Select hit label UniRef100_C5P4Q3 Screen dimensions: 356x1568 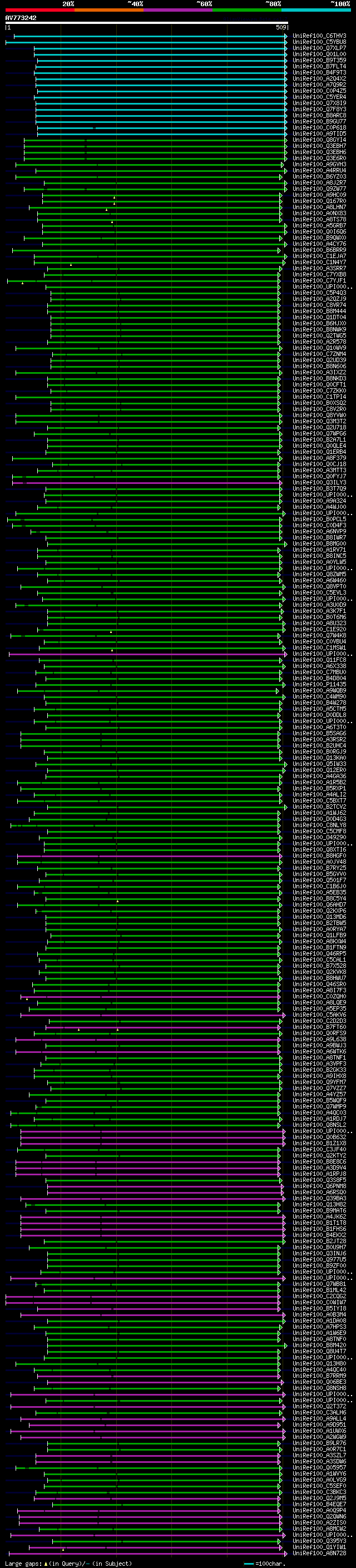(319, 293)
